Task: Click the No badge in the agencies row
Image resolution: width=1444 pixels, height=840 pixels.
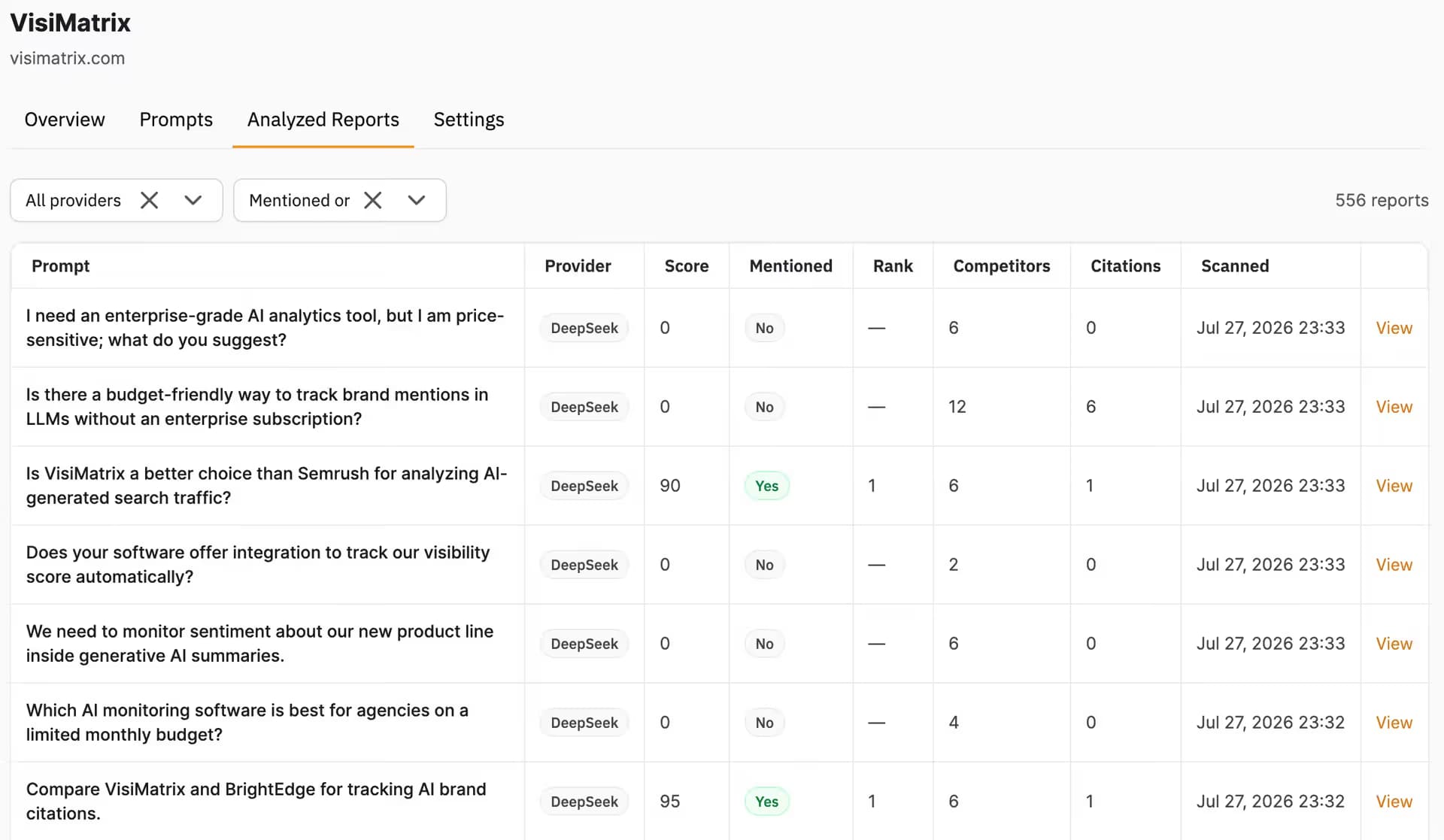Action: click(765, 723)
